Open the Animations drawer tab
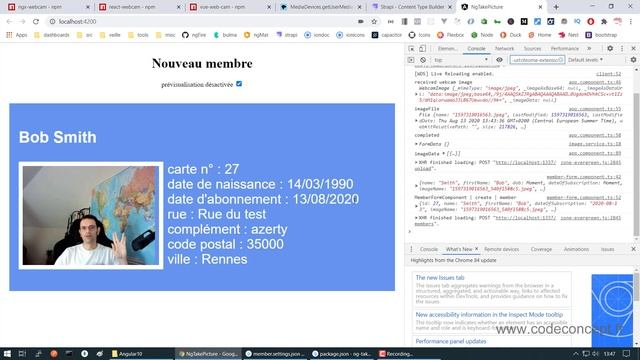 coord(576,249)
